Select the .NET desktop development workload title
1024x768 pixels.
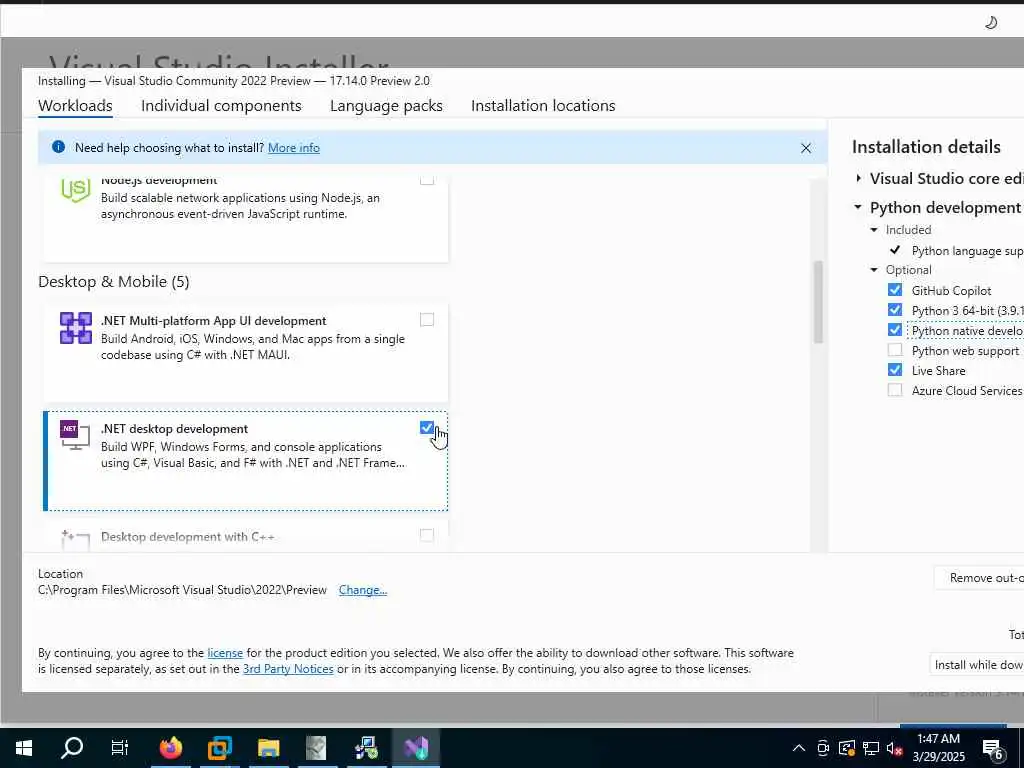[174, 428]
